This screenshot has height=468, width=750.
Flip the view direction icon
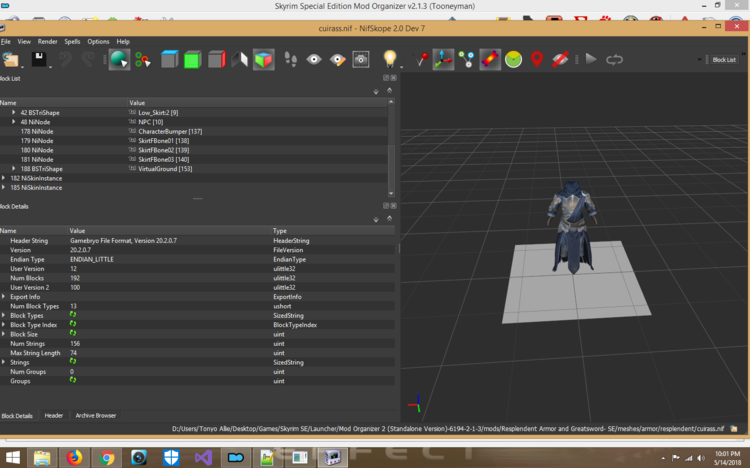240,60
